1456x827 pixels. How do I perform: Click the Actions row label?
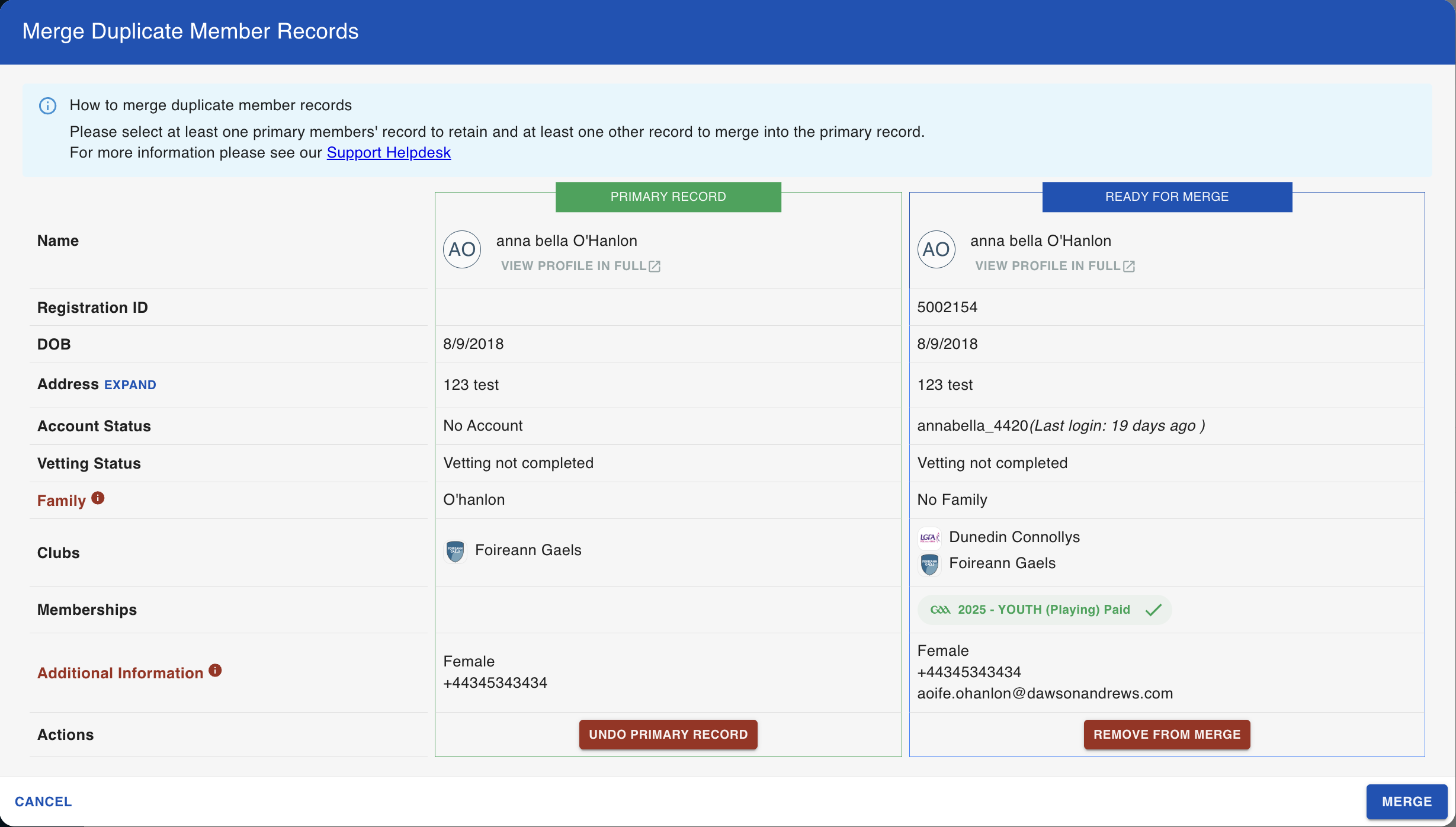(x=65, y=735)
